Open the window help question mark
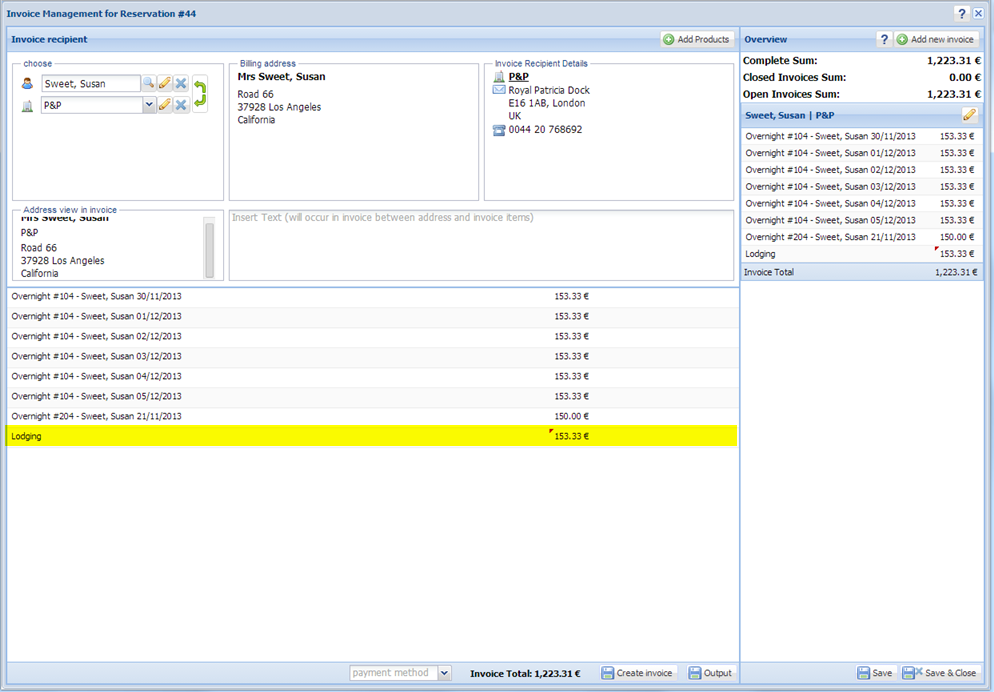Screen dimensions: 994x692 961,13
